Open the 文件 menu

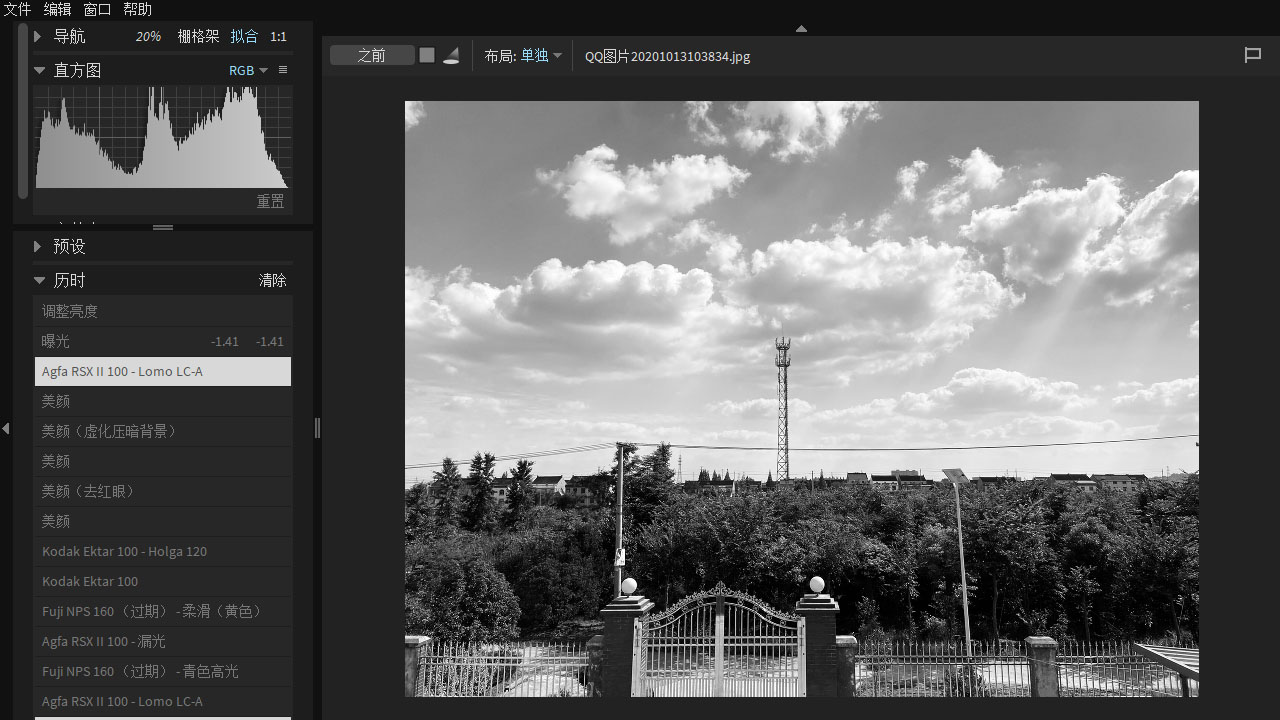(x=18, y=9)
